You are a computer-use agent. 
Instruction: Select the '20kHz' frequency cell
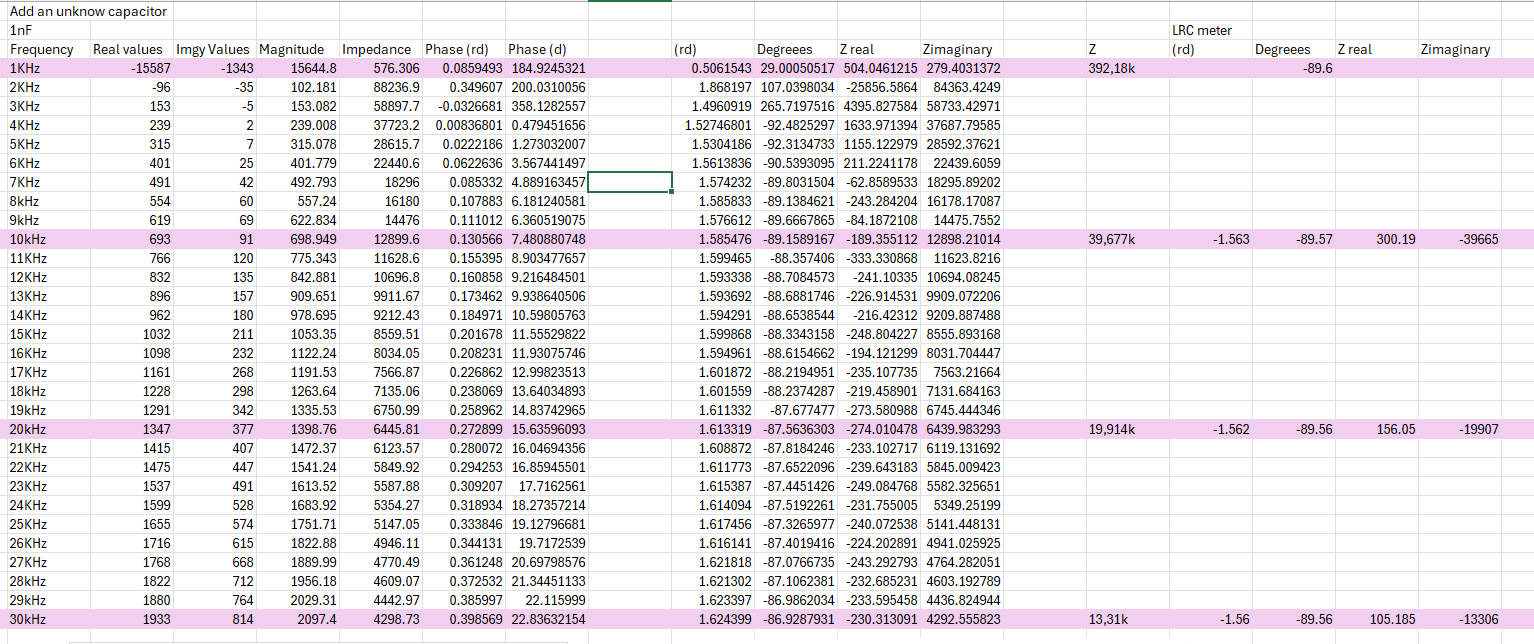point(27,429)
